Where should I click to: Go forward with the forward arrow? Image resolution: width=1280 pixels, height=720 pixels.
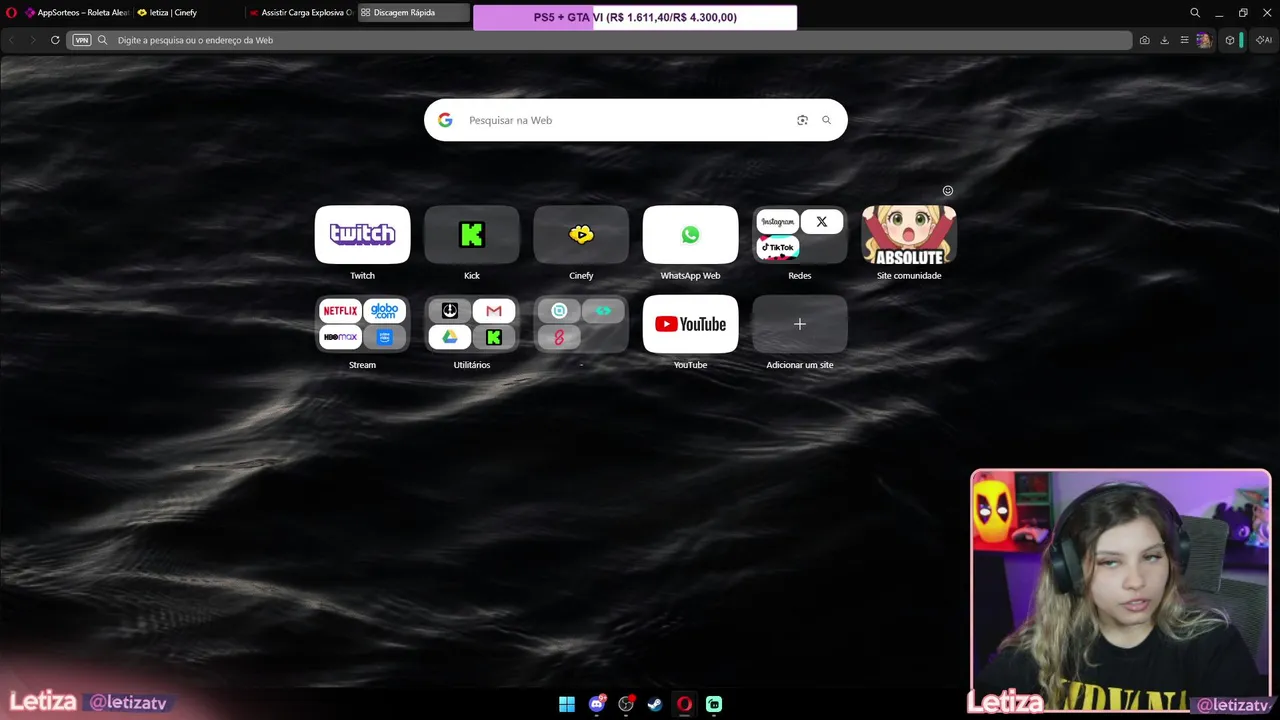pyautogui.click(x=33, y=40)
